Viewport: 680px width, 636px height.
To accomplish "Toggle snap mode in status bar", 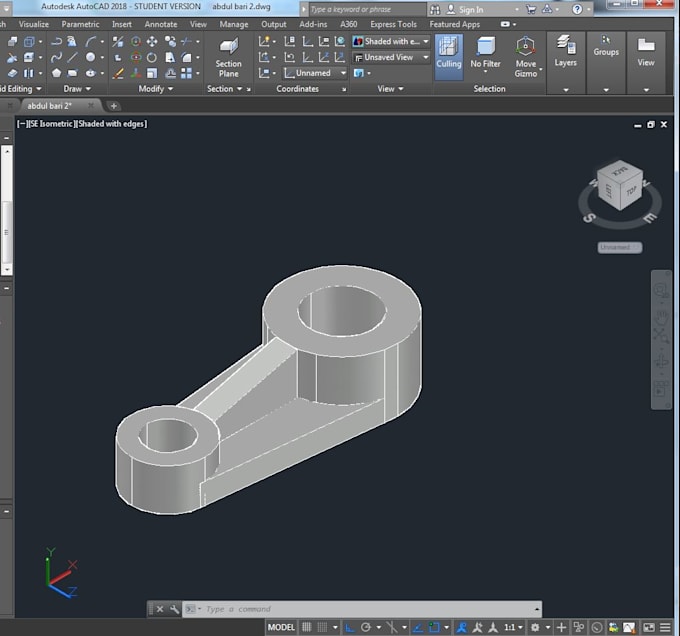I will point(322,627).
